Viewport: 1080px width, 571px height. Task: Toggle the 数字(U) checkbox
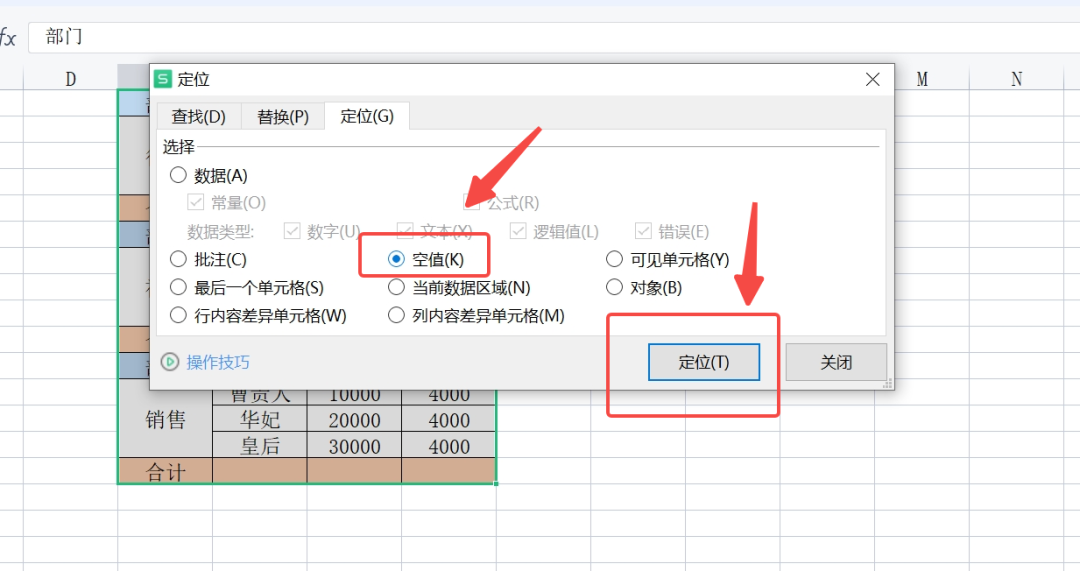click(x=292, y=231)
